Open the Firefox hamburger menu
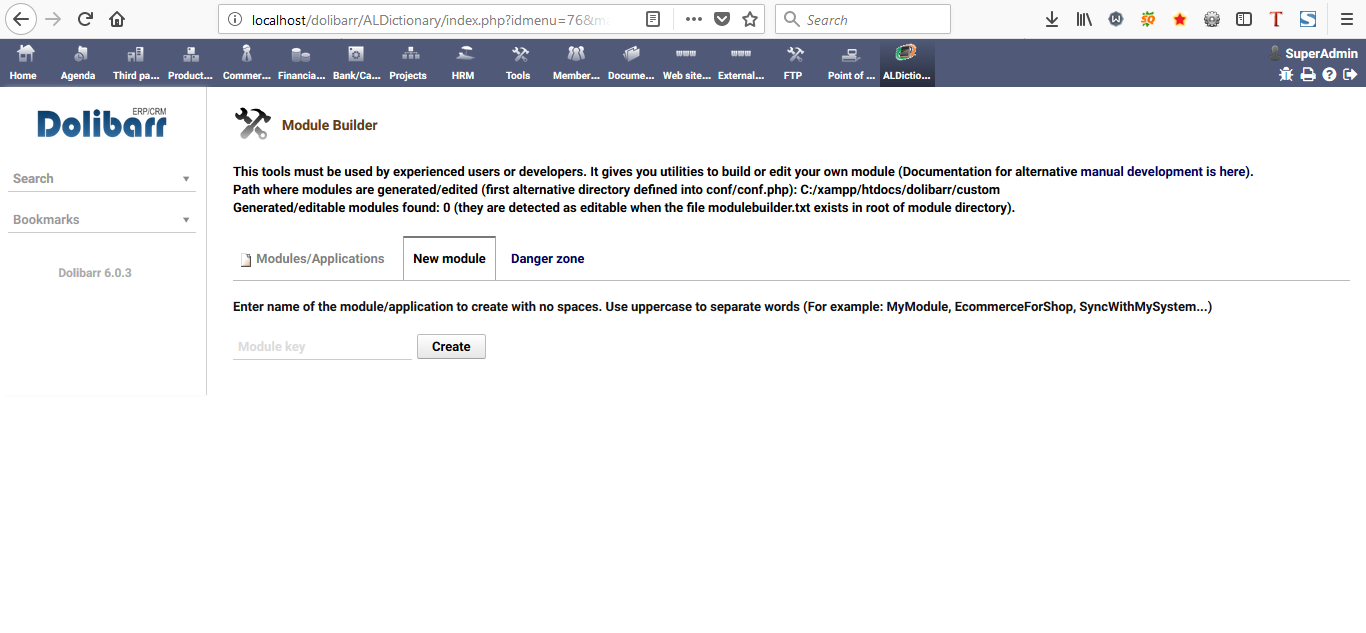Viewport: 1366px width, 633px height. click(1347, 19)
